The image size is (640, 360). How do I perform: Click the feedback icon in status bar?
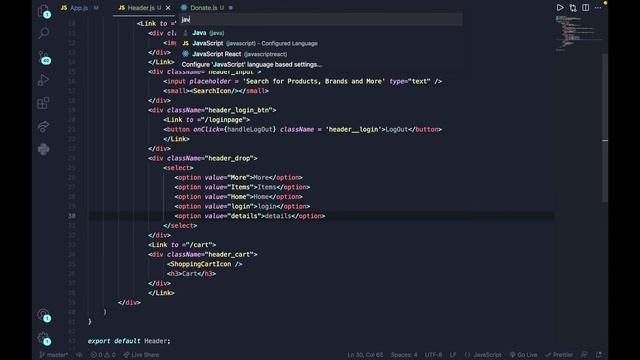584,355
